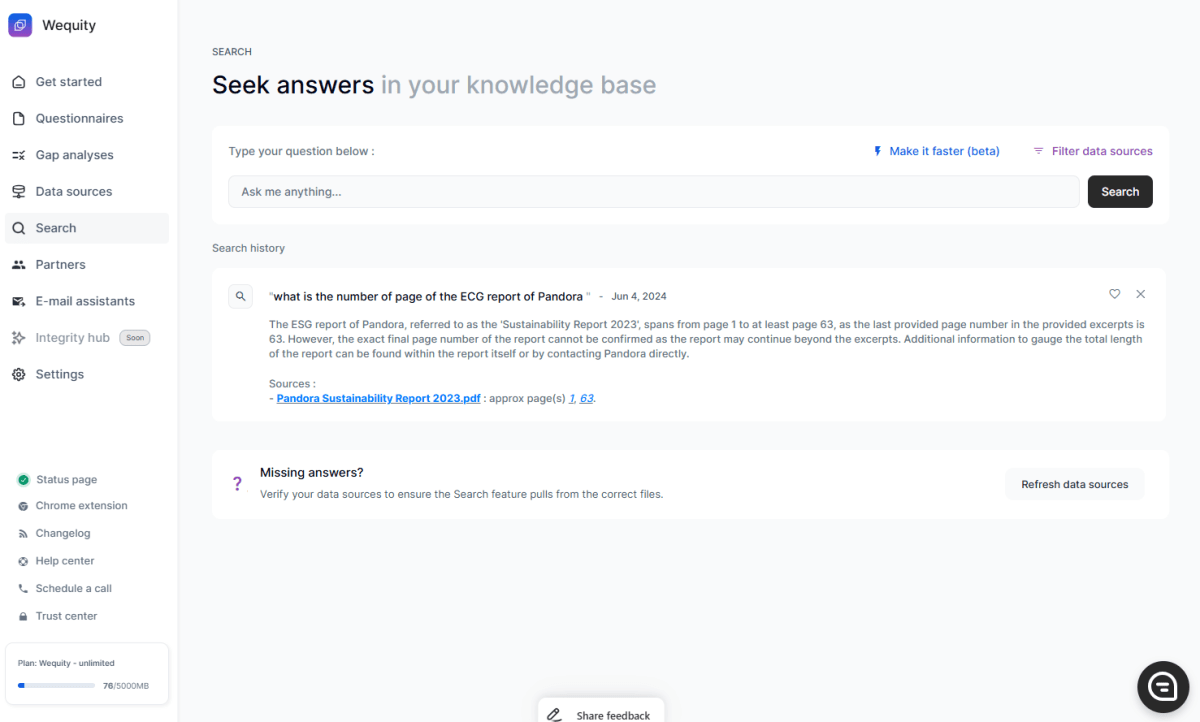Screen dimensions: 1200x722
Task: Open page 63 source link
Action: point(587,398)
